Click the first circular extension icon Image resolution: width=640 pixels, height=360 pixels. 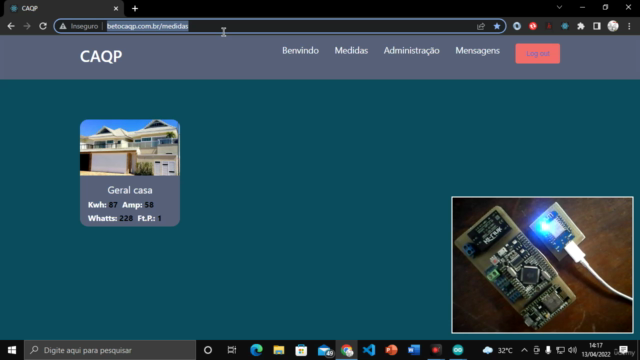pyautogui.click(x=517, y=26)
